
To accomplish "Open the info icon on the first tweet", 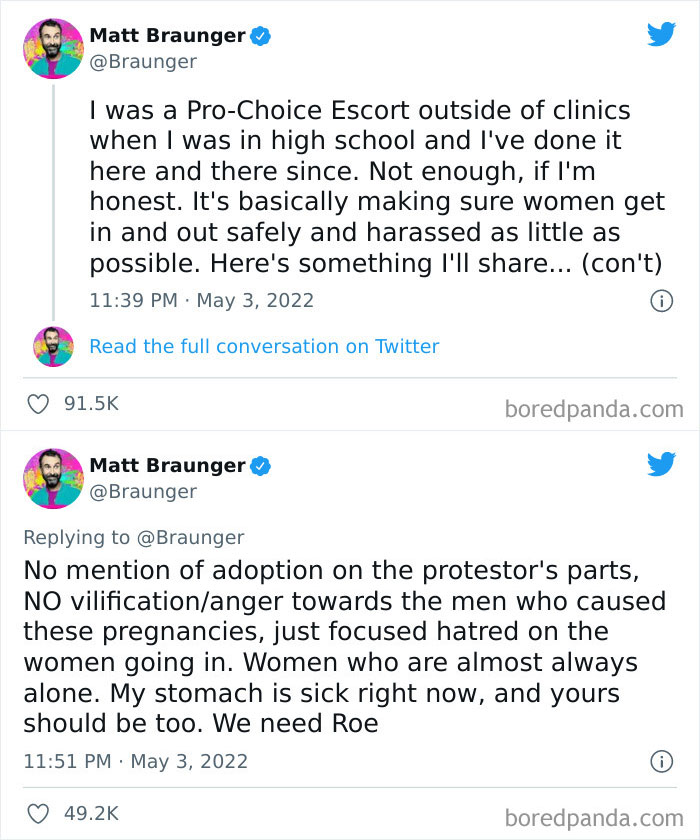I will (x=661, y=301).
